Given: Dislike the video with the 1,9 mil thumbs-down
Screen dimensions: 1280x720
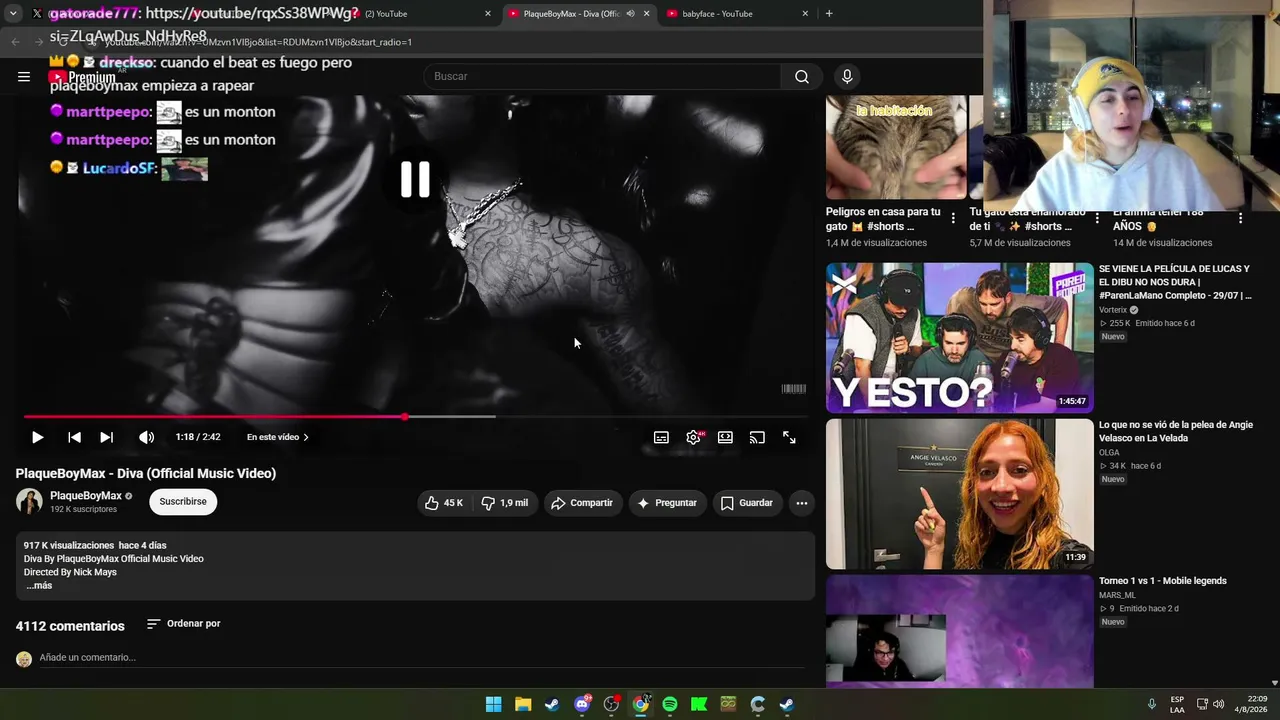Looking at the screenshot, I should pyautogui.click(x=505, y=503).
